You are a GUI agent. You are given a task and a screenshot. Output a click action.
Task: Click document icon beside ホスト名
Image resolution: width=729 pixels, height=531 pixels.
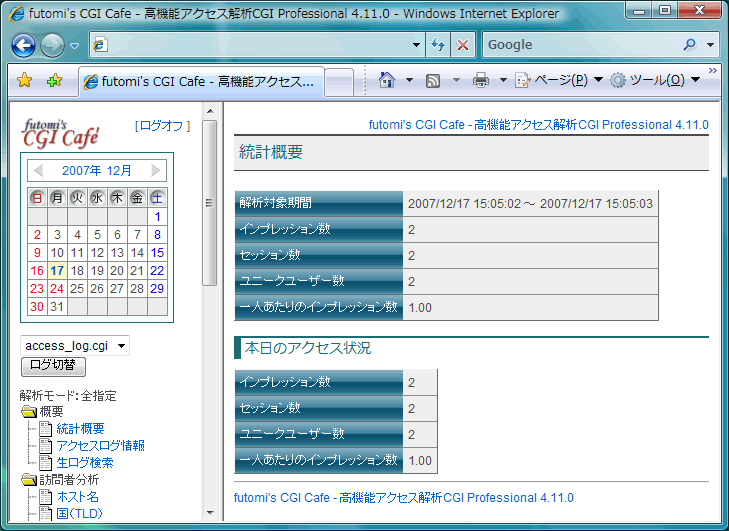point(46,497)
